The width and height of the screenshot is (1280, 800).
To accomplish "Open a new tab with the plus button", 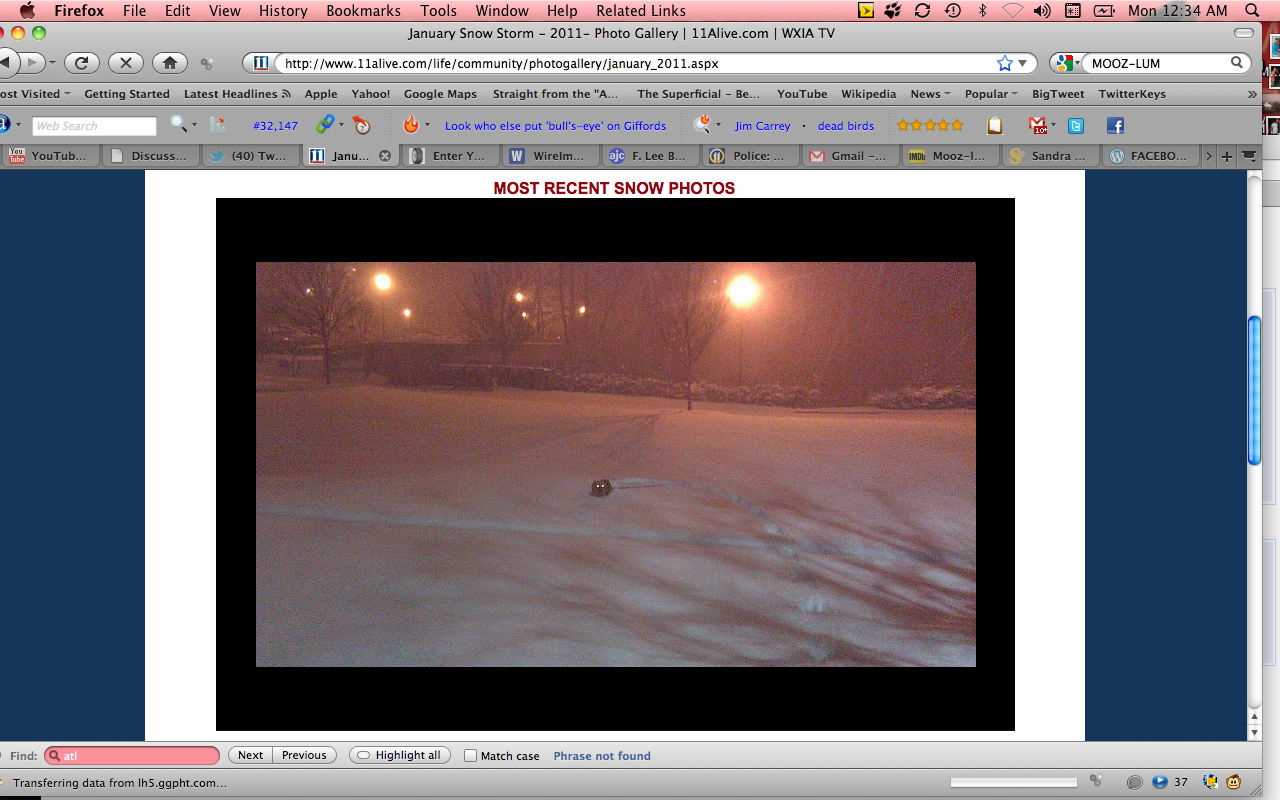I will point(1227,156).
